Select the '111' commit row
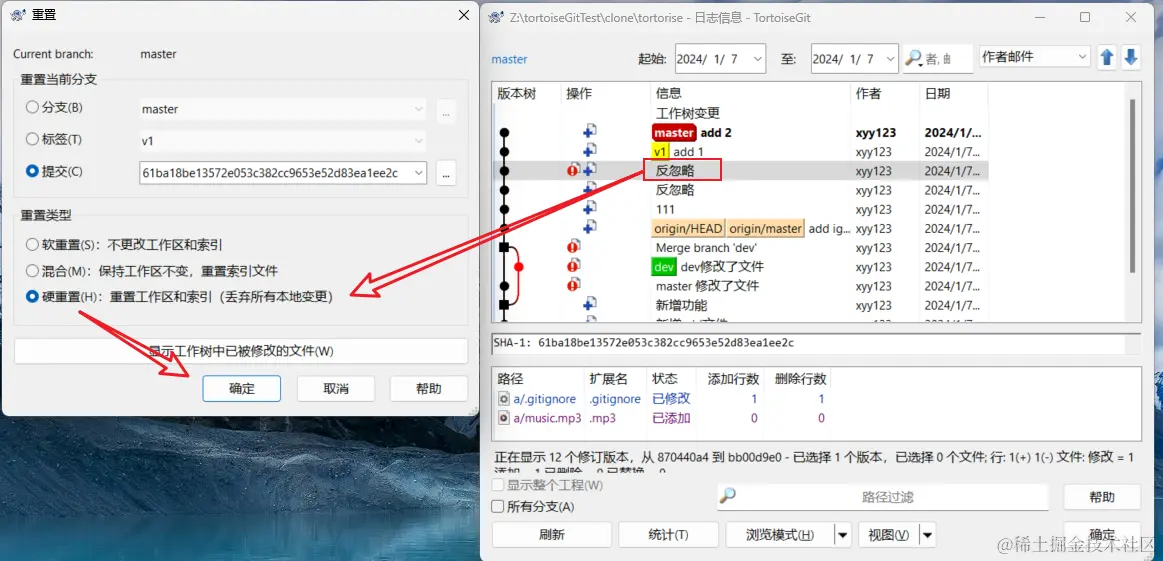 (740, 209)
